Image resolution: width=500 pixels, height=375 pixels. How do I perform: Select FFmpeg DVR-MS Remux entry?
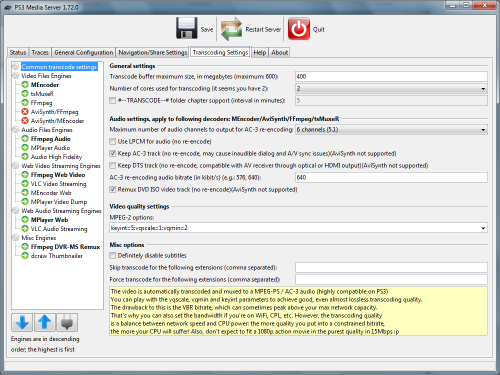tap(65, 247)
